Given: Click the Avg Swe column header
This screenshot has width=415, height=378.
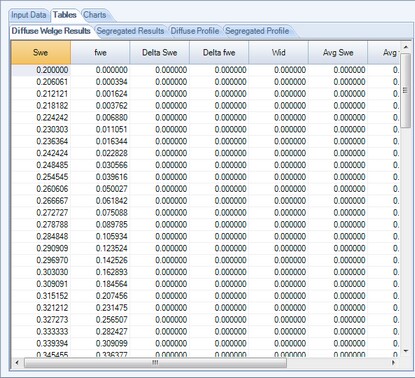Looking at the screenshot, I should (338, 53).
